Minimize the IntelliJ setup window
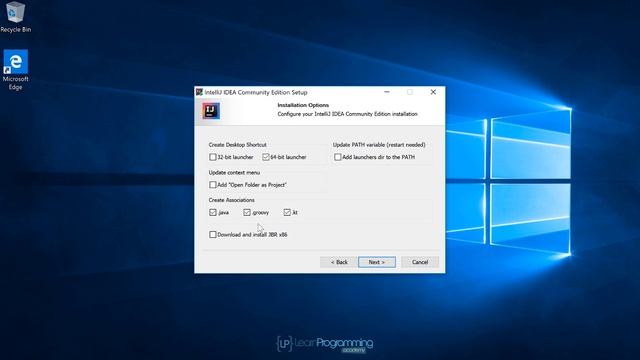 tap(387, 92)
